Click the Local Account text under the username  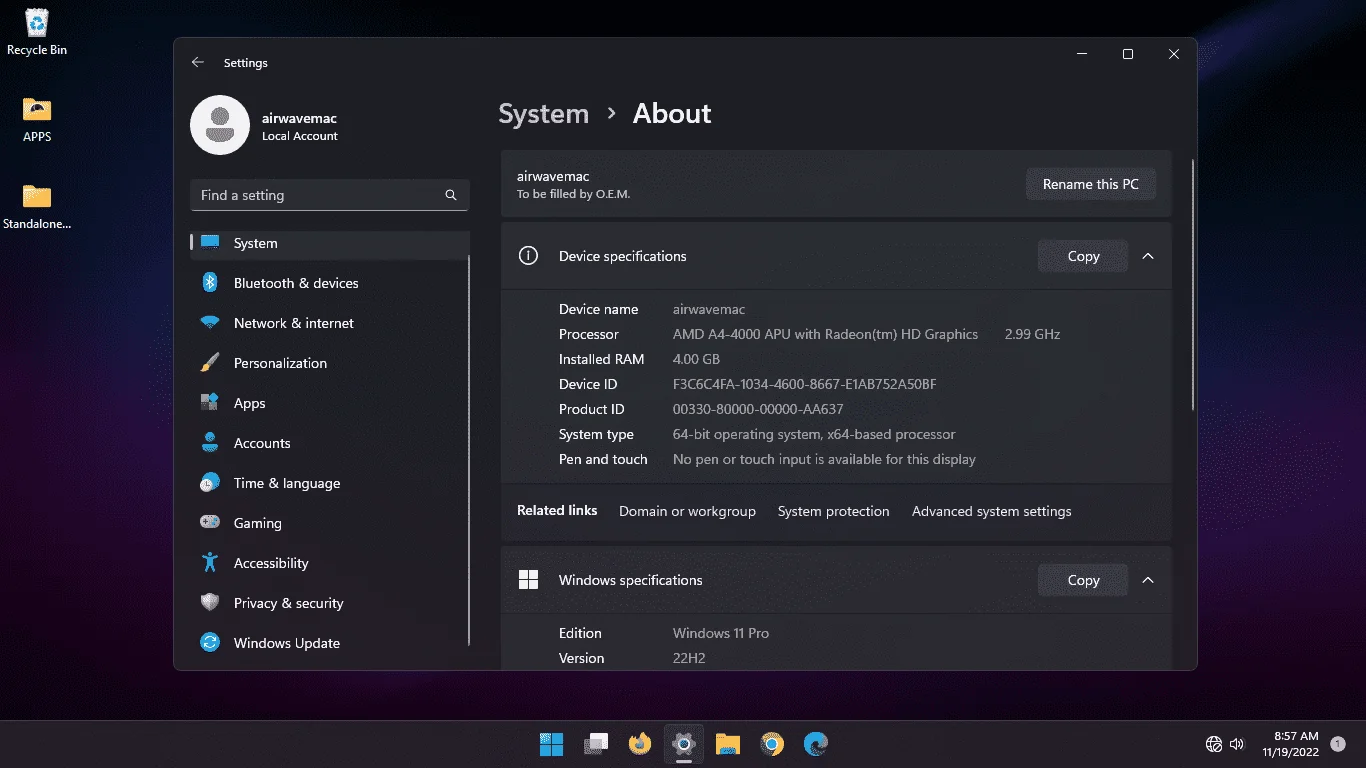[300, 136]
